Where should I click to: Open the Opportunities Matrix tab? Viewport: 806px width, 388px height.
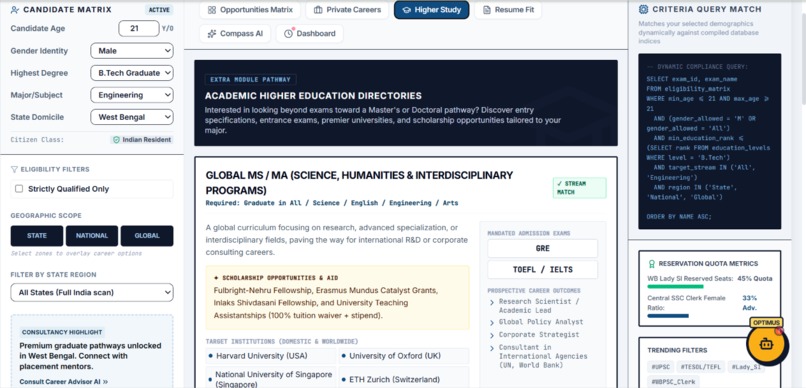coord(250,10)
